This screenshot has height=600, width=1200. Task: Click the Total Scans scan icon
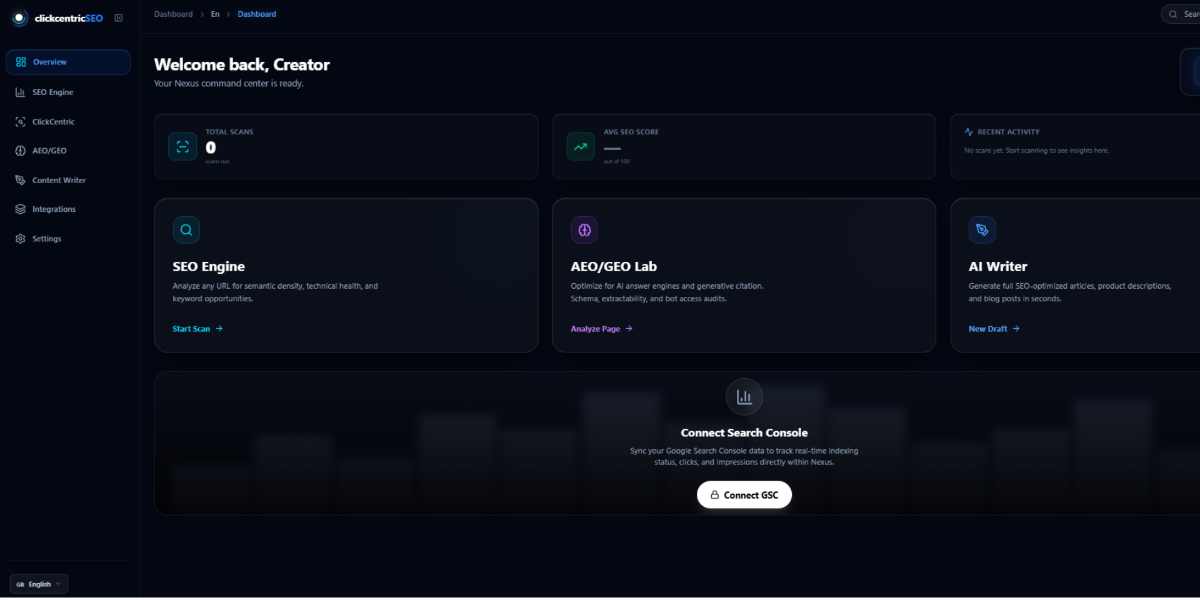(182, 147)
